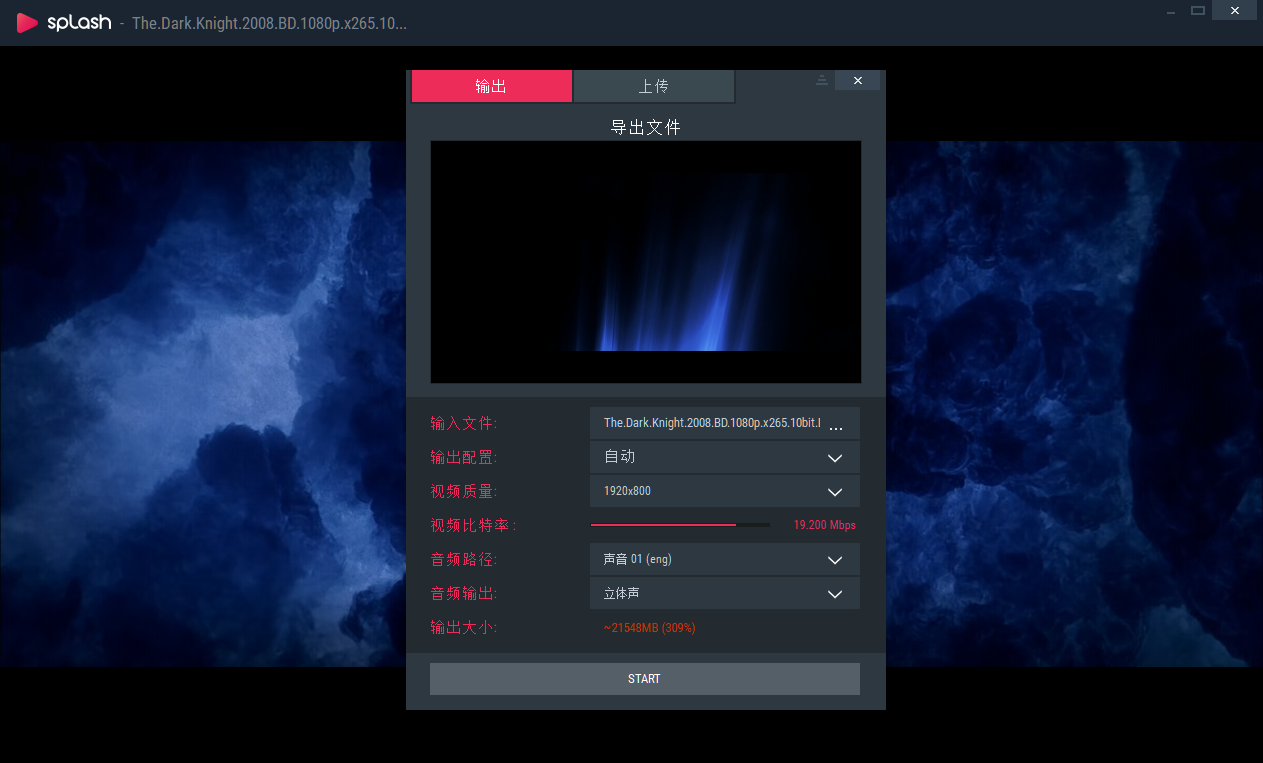Adjust the 视频比特率 slider
Image resolution: width=1263 pixels, height=763 pixels.
680,525
